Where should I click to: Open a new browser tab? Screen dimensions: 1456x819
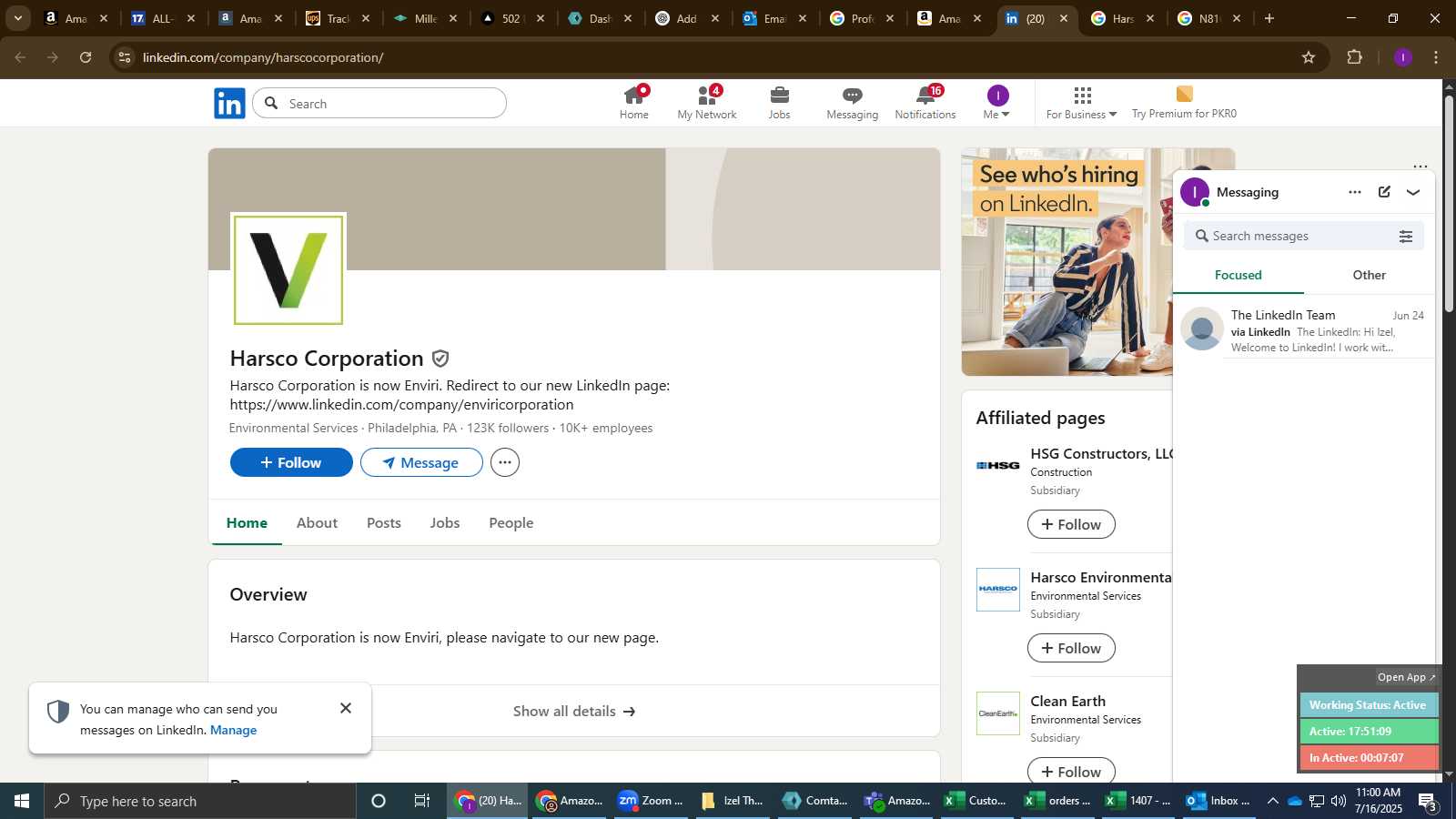1269,18
